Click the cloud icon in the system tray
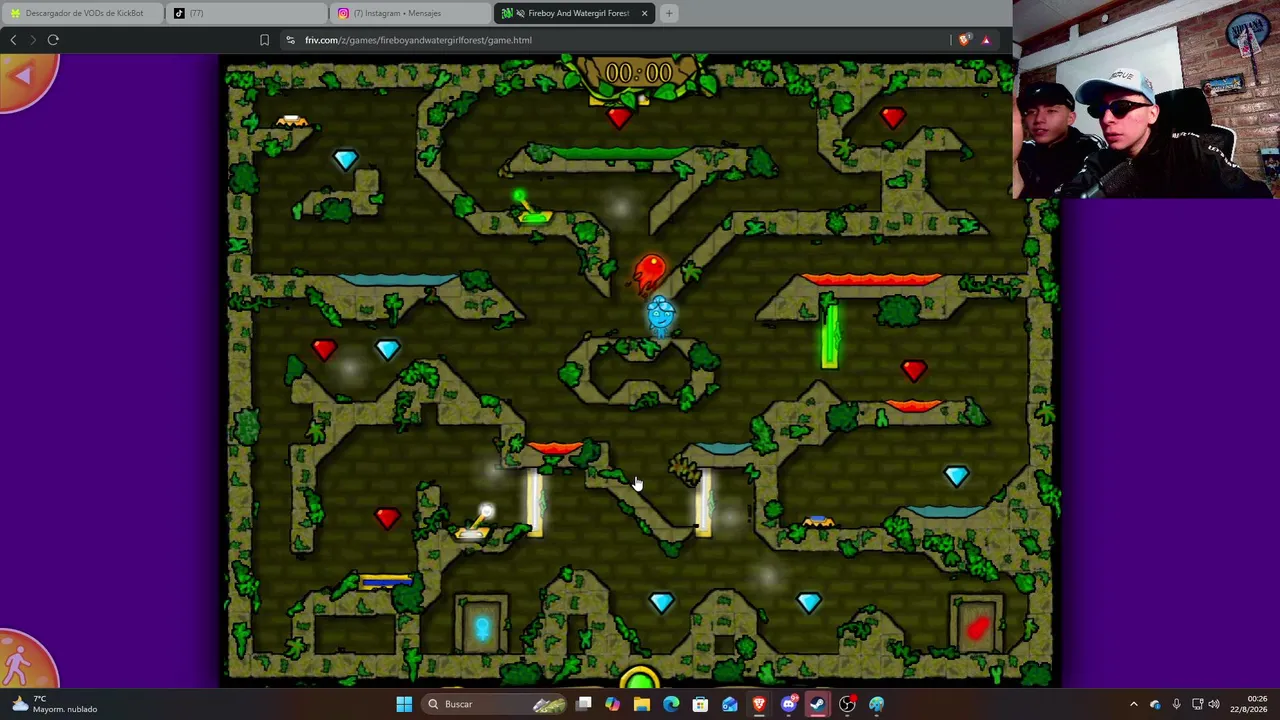1280x720 pixels. [1155, 704]
